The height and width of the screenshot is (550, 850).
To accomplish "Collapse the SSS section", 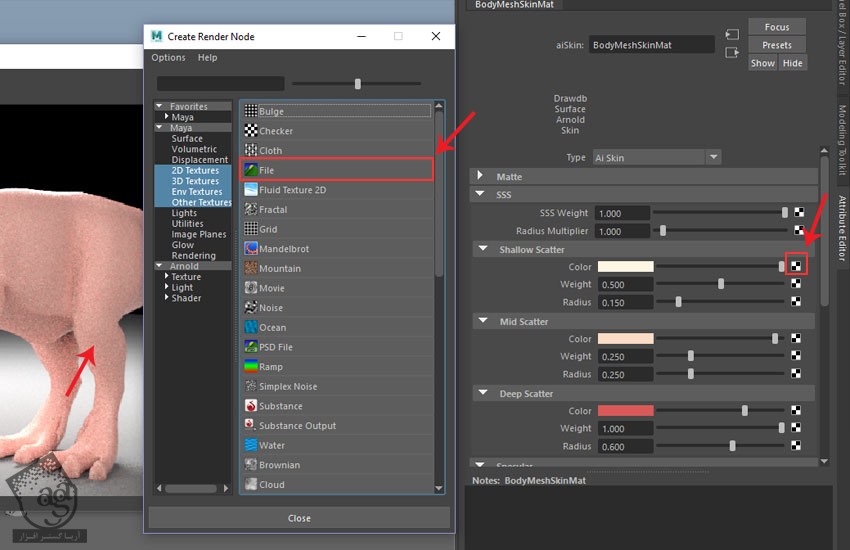I will (x=480, y=194).
